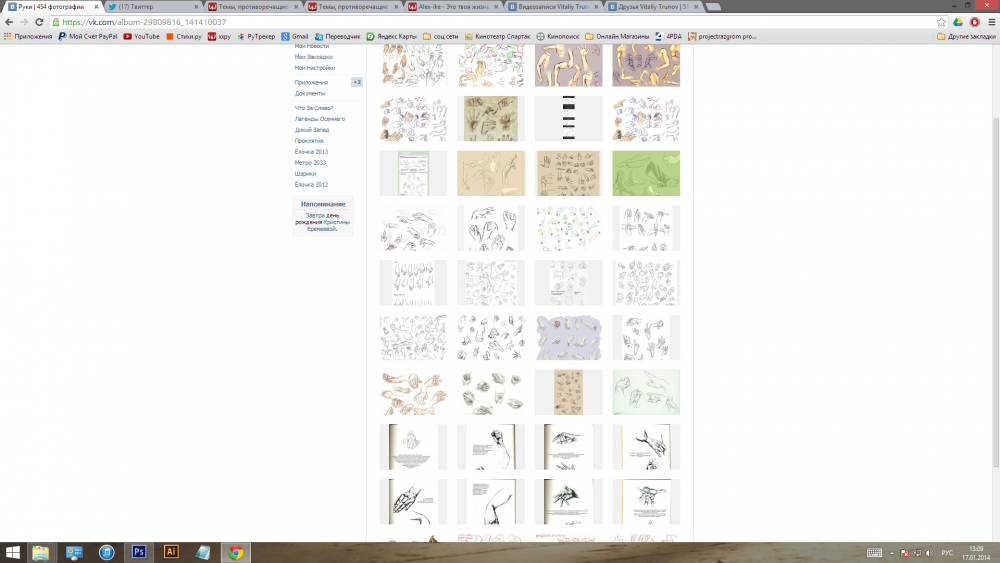The width and height of the screenshot is (1000, 563).
Task: Switch to the Твиттер tab
Action: (153, 6)
